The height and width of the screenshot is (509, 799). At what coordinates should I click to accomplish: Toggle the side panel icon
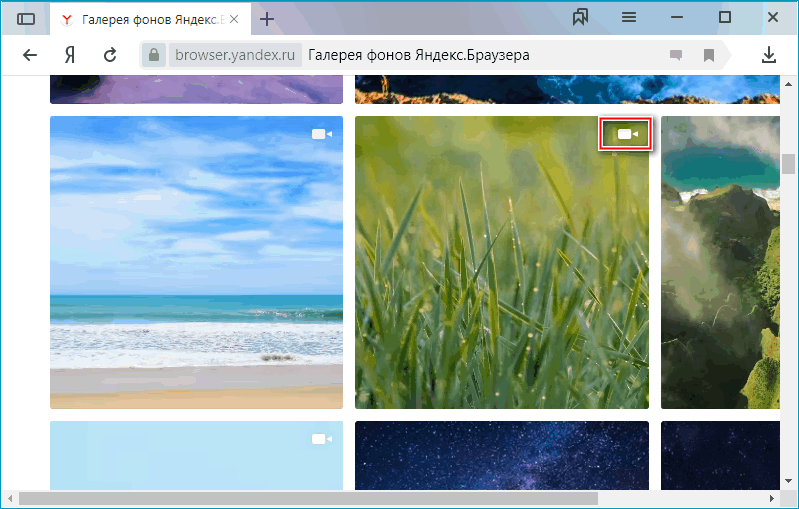26,18
